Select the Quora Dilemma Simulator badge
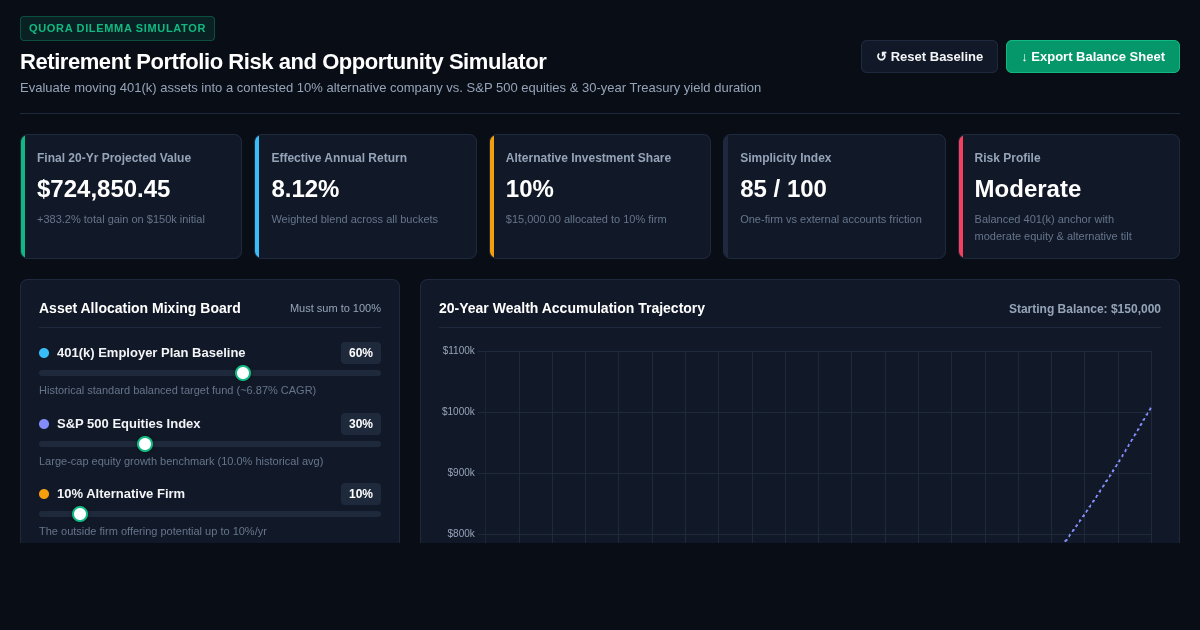This screenshot has height=630, width=1200. point(117,28)
